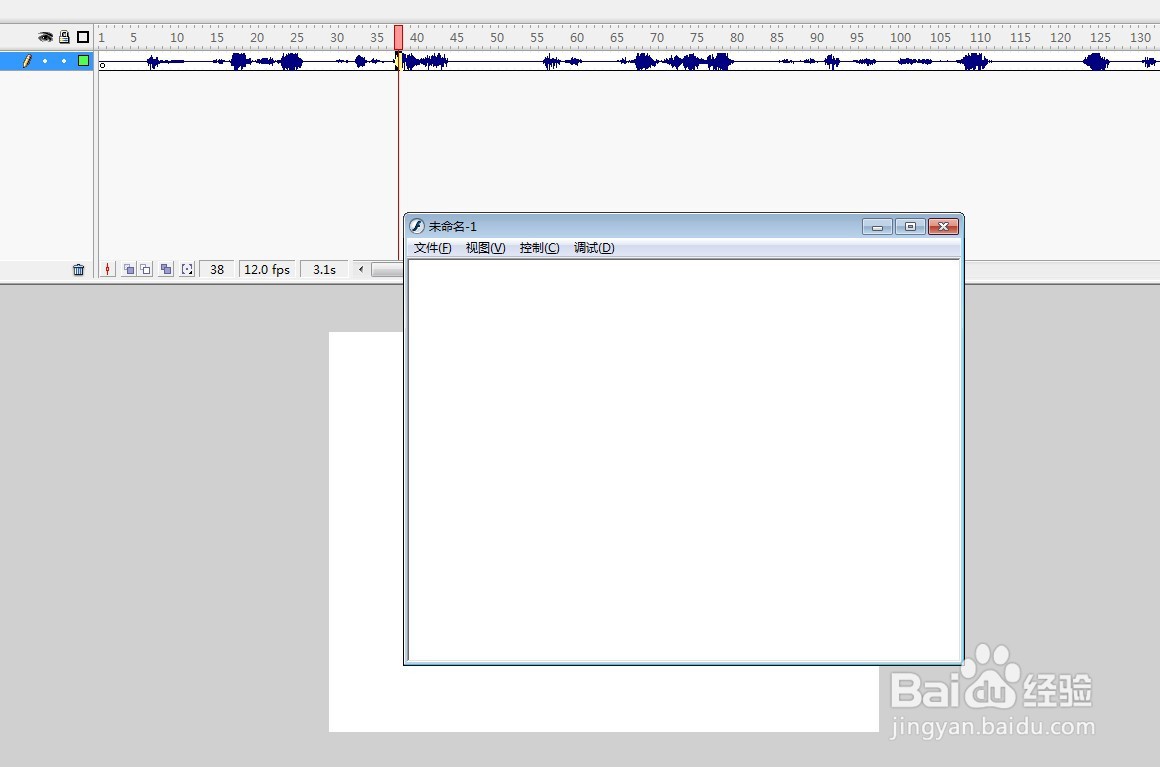Toggle lock dot of the sound layer
The width and height of the screenshot is (1160, 767).
click(x=64, y=61)
